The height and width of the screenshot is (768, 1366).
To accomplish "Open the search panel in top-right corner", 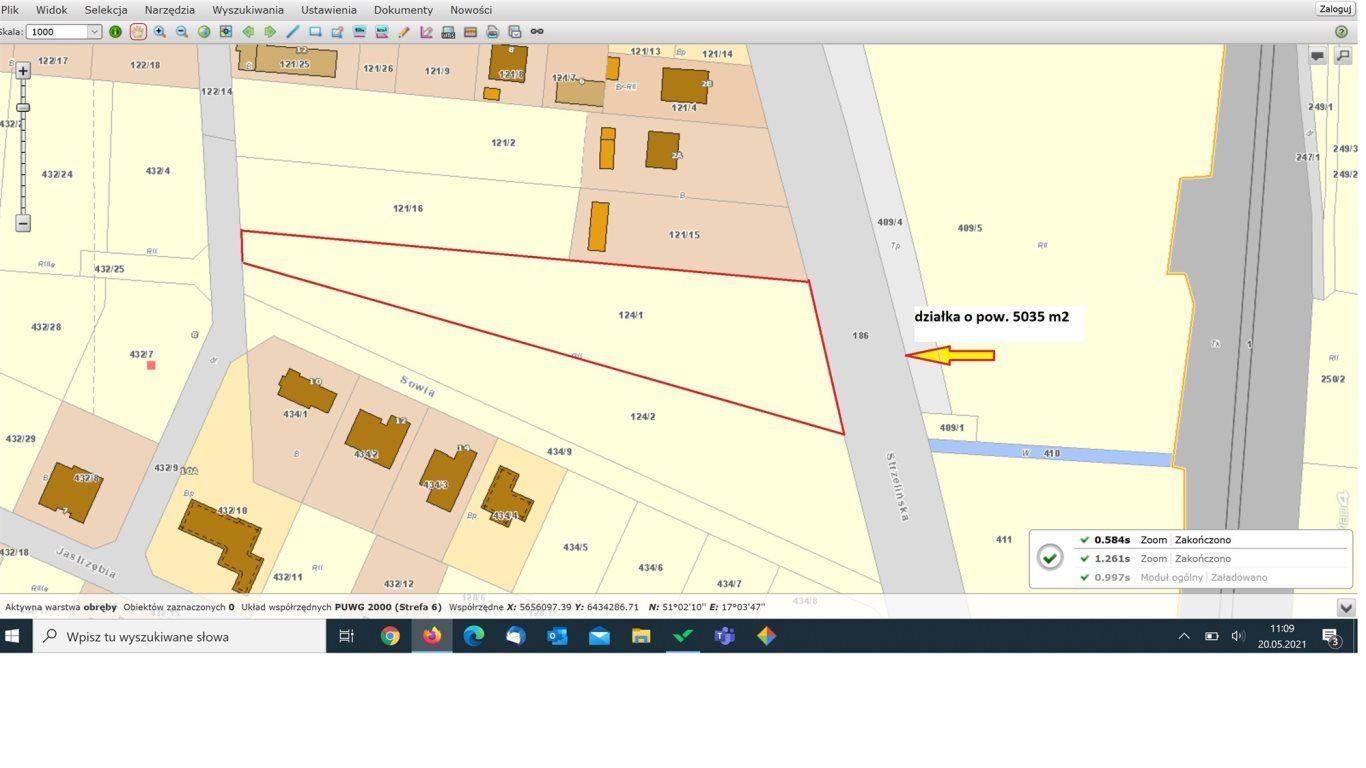I will click(x=1344, y=56).
